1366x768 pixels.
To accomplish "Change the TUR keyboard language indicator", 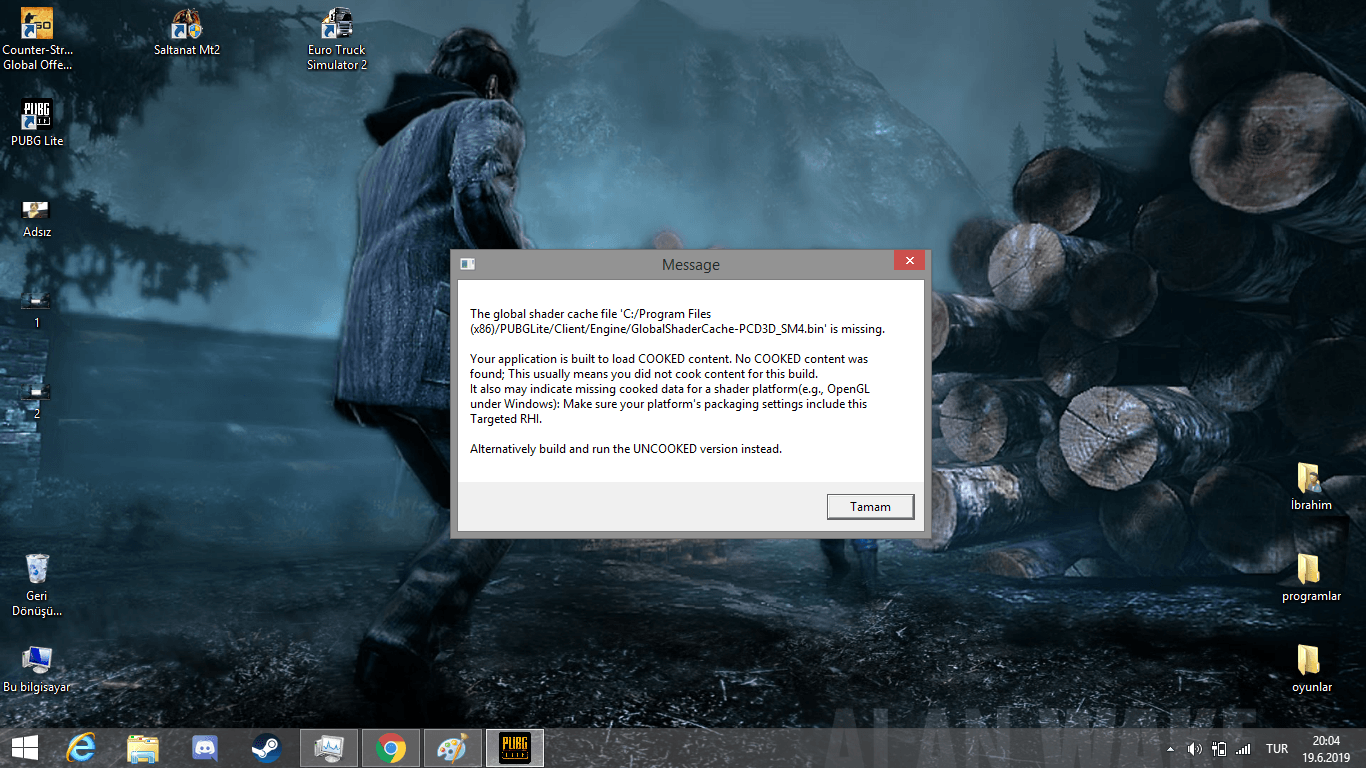I will [1277, 749].
